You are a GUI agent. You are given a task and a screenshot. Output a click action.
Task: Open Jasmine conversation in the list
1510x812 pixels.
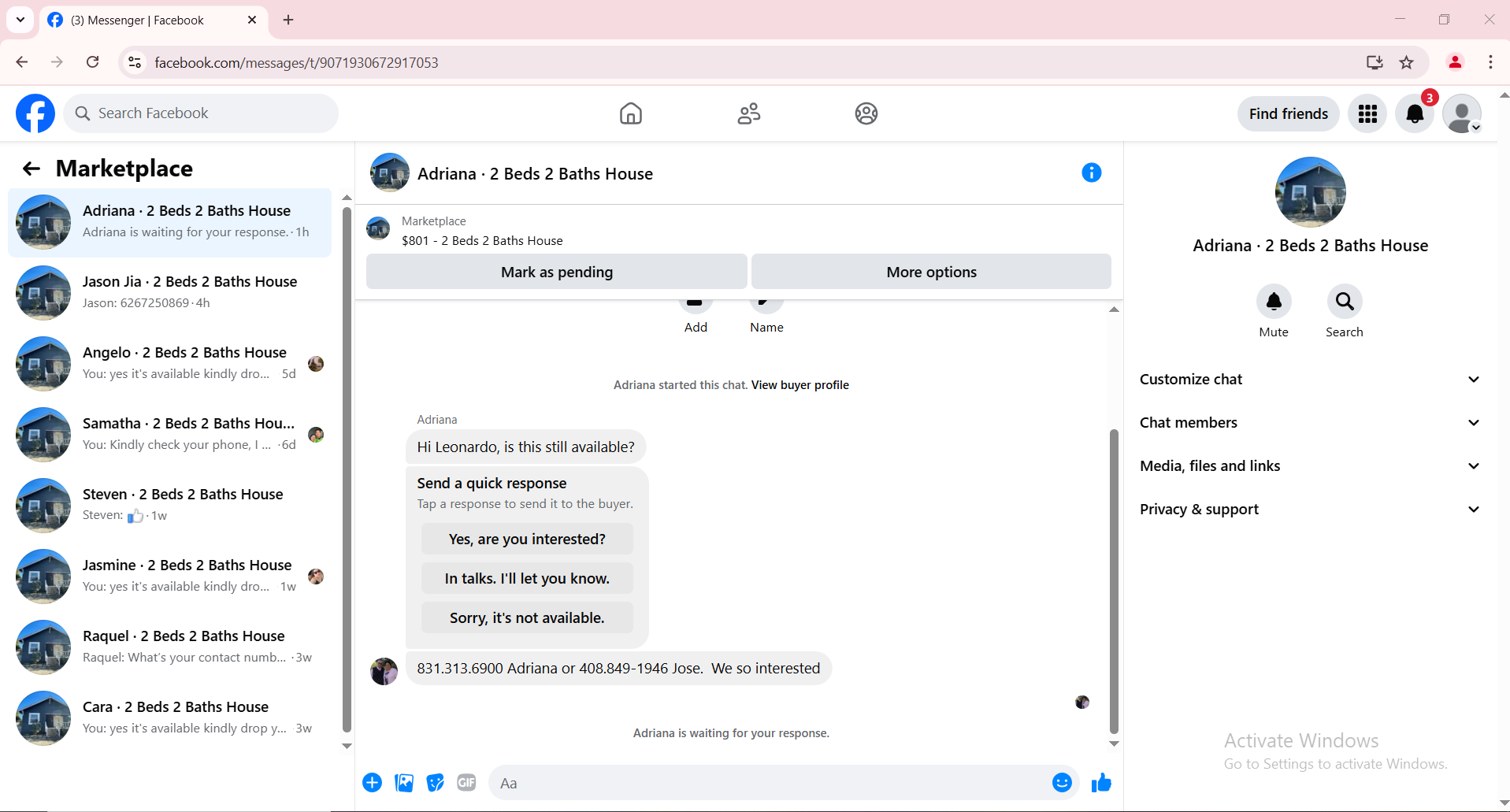tap(169, 577)
